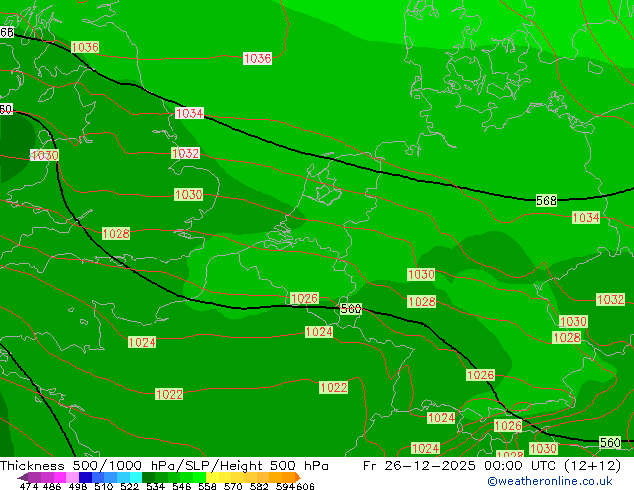Select the 'Fr 26-12-2025 00:00 UTC (12+12)' date text
This screenshot has height=490, width=634.
tap(492, 466)
